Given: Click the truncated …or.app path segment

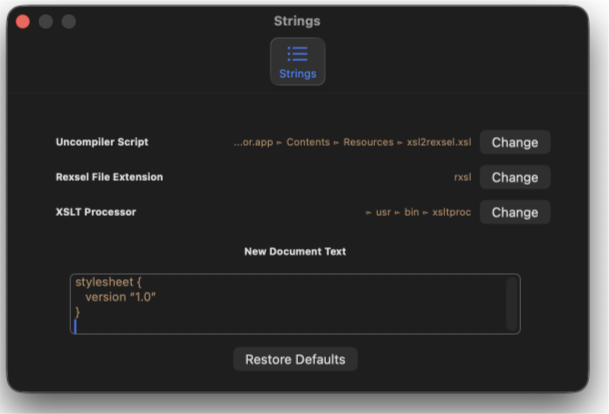Looking at the screenshot, I should click(x=253, y=142).
